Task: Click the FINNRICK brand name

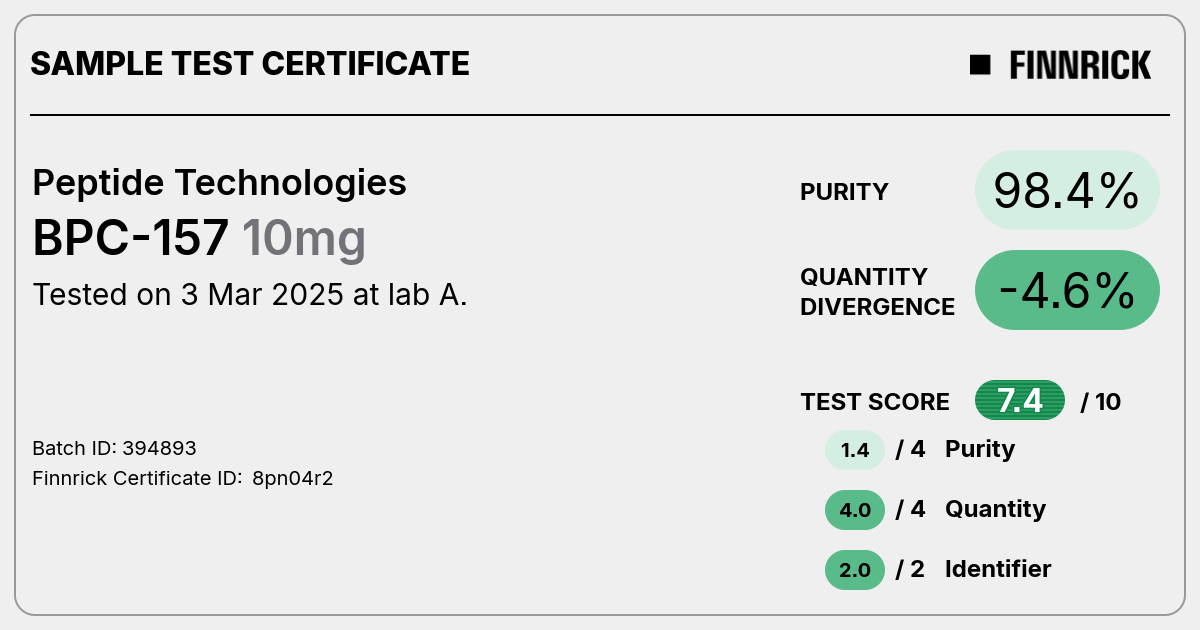Action: [x=1080, y=65]
